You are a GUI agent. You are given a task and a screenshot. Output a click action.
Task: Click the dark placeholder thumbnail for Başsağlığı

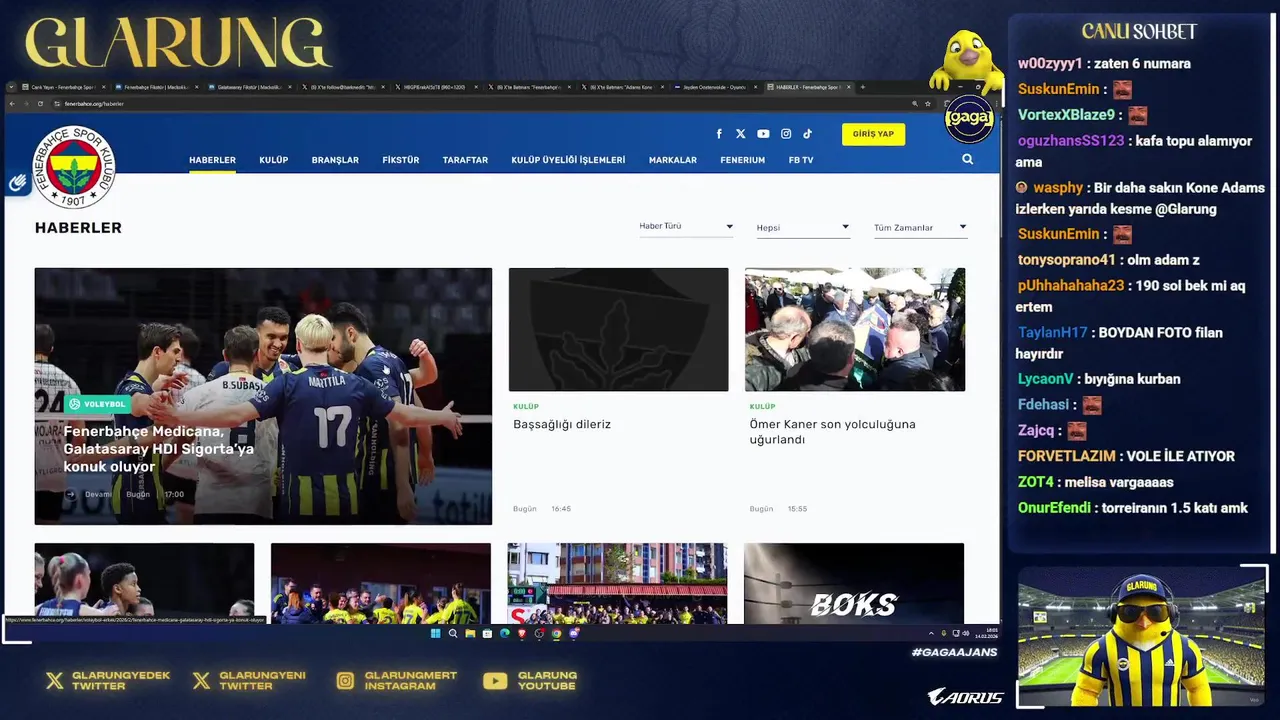[x=618, y=329]
